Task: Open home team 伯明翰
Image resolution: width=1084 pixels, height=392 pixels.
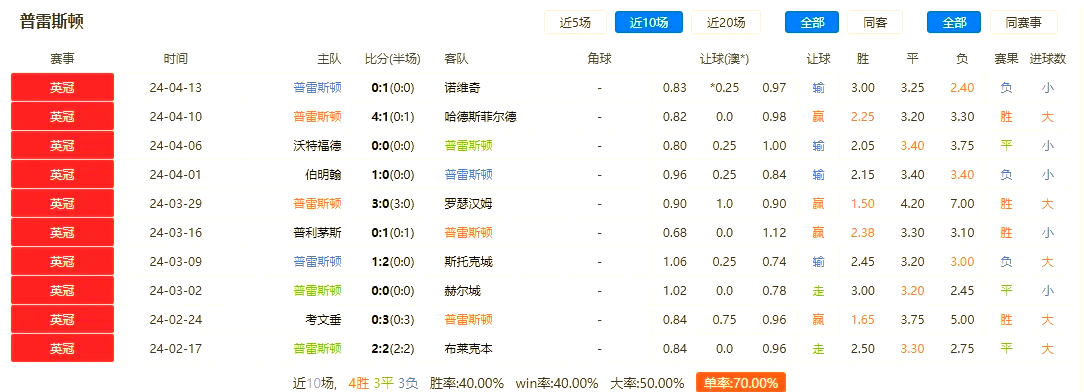Action: 324,175
